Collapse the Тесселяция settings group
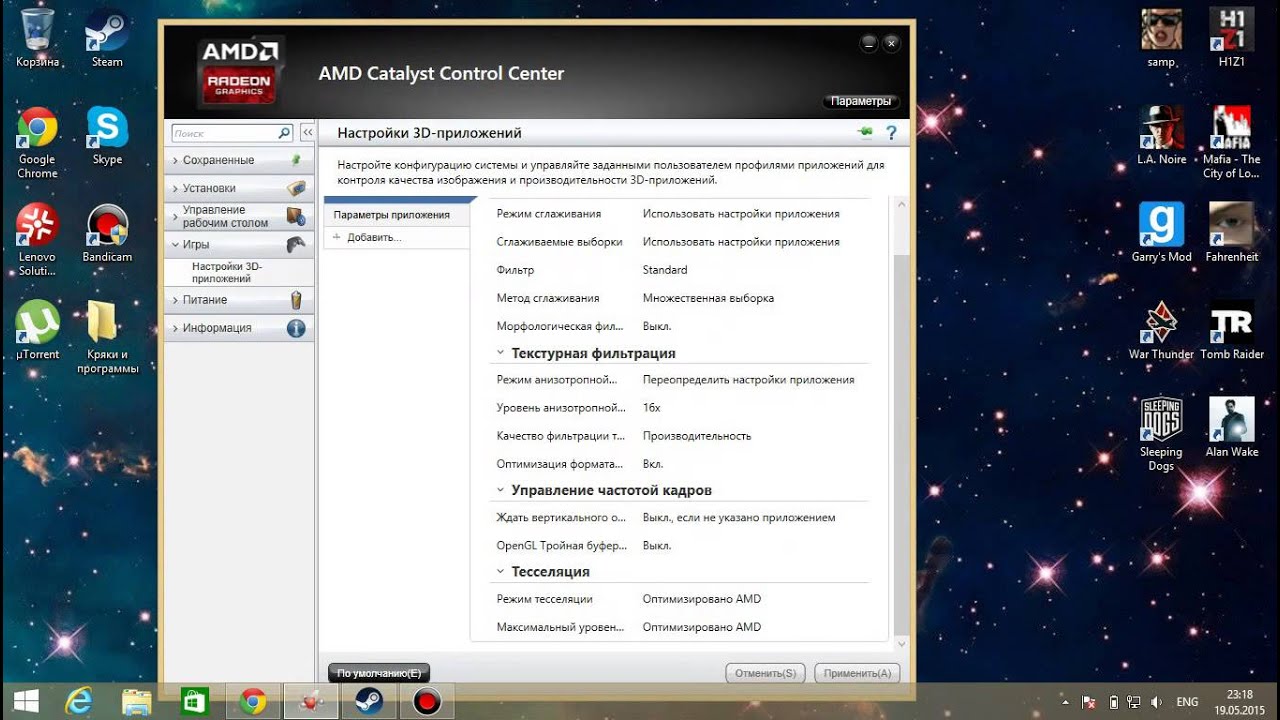The width and height of the screenshot is (1280, 720). point(501,572)
